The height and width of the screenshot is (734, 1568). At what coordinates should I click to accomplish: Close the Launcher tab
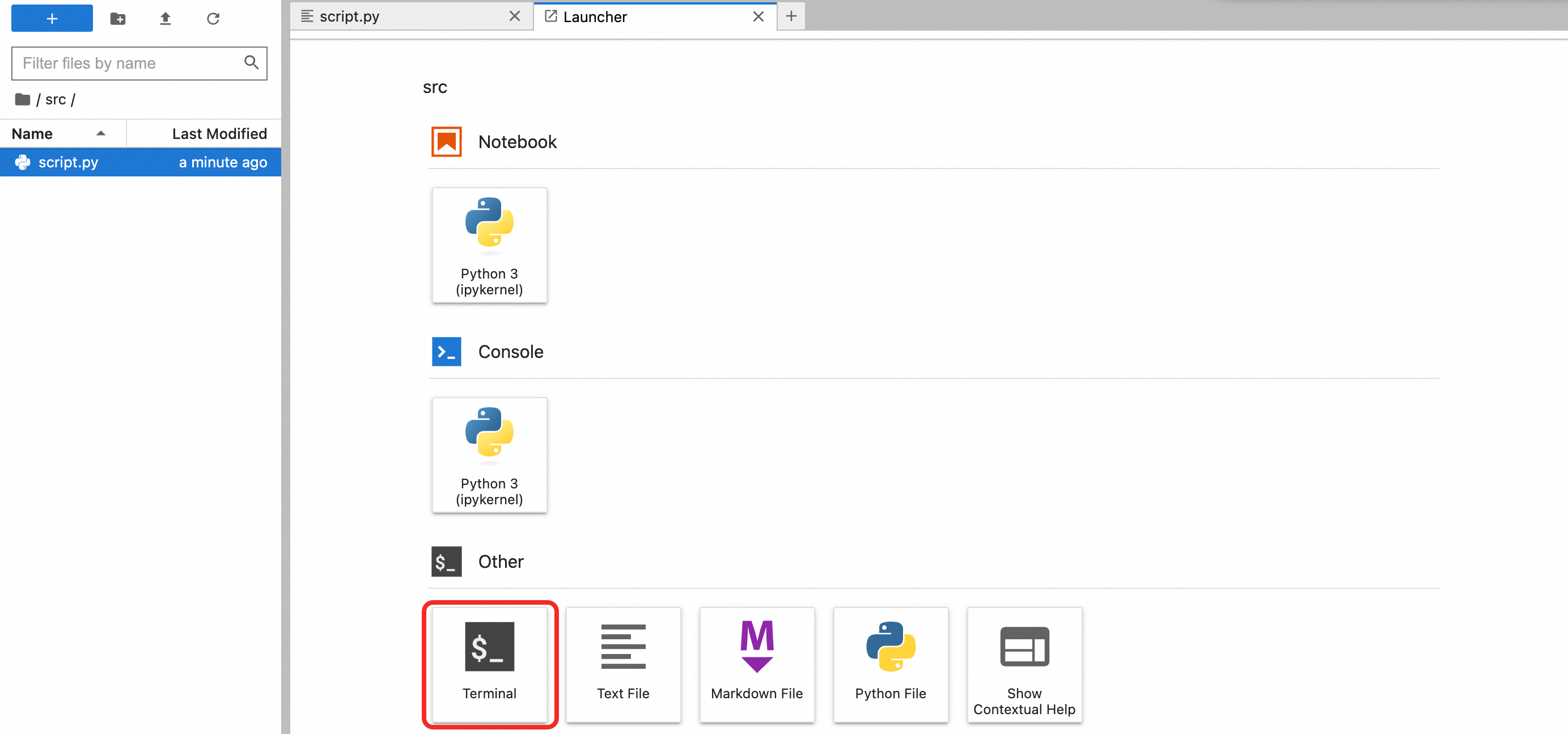(758, 16)
